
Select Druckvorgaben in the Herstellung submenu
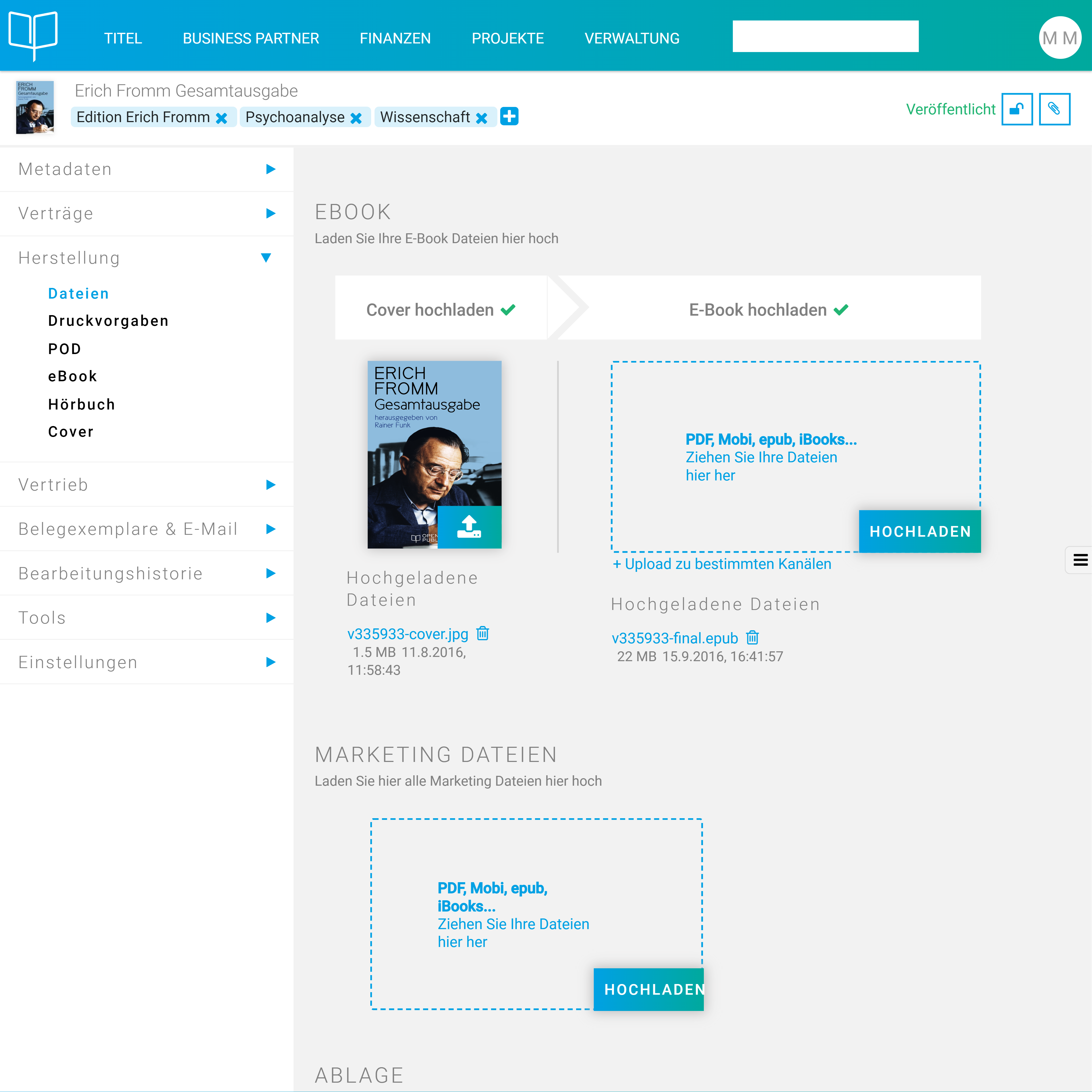tap(108, 320)
